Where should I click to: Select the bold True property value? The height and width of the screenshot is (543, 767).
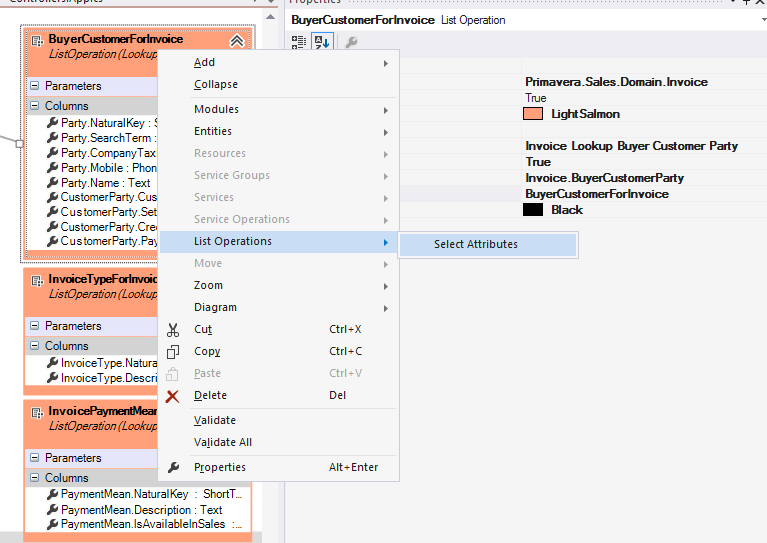[x=538, y=162]
